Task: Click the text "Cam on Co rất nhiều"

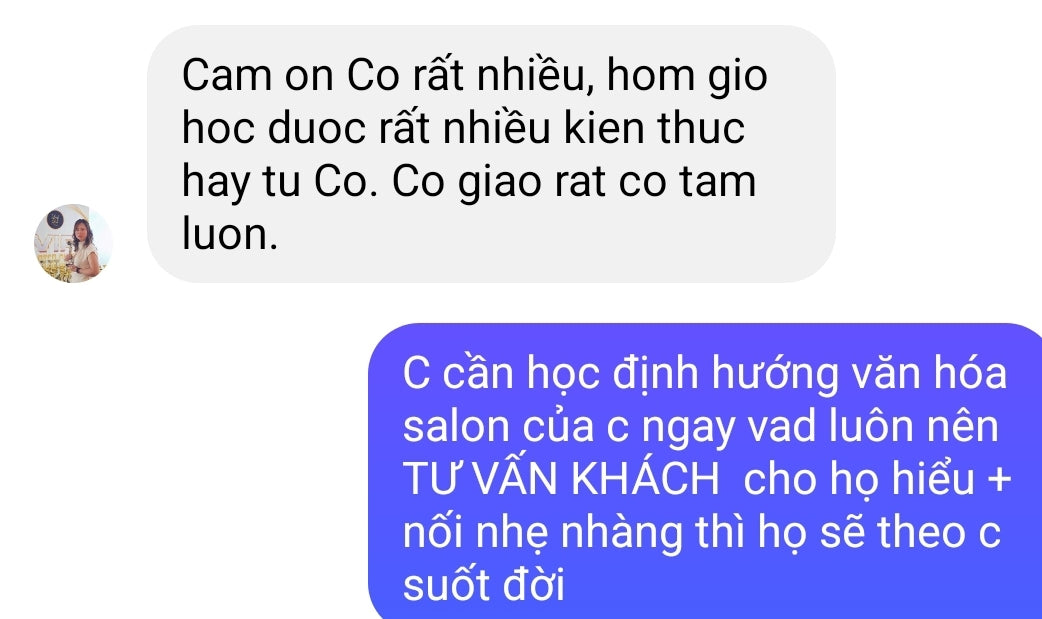Action: 382,74
